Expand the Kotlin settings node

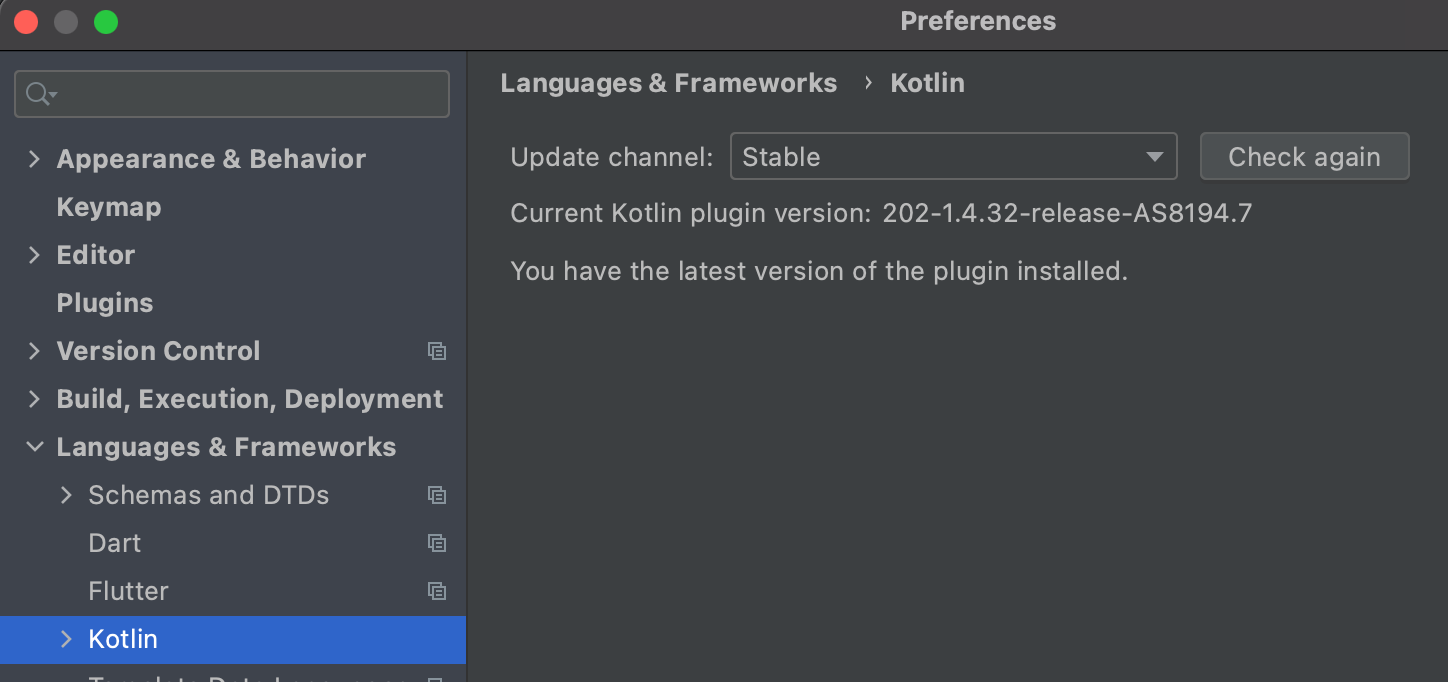coord(67,639)
